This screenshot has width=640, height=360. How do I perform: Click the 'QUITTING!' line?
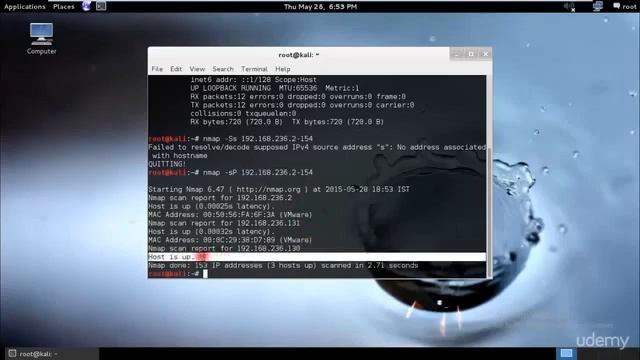pos(167,164)
